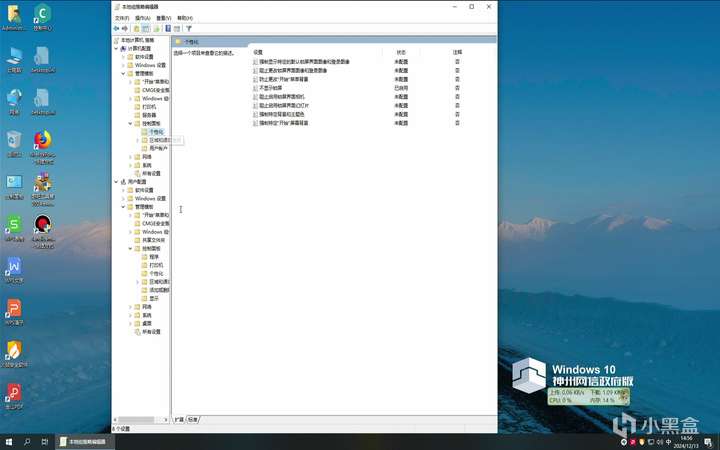Screen dimensions: 720x450
Task: Open the 控制中心 desktop icon
Action: pyautogui.click(x=42, y=17)
